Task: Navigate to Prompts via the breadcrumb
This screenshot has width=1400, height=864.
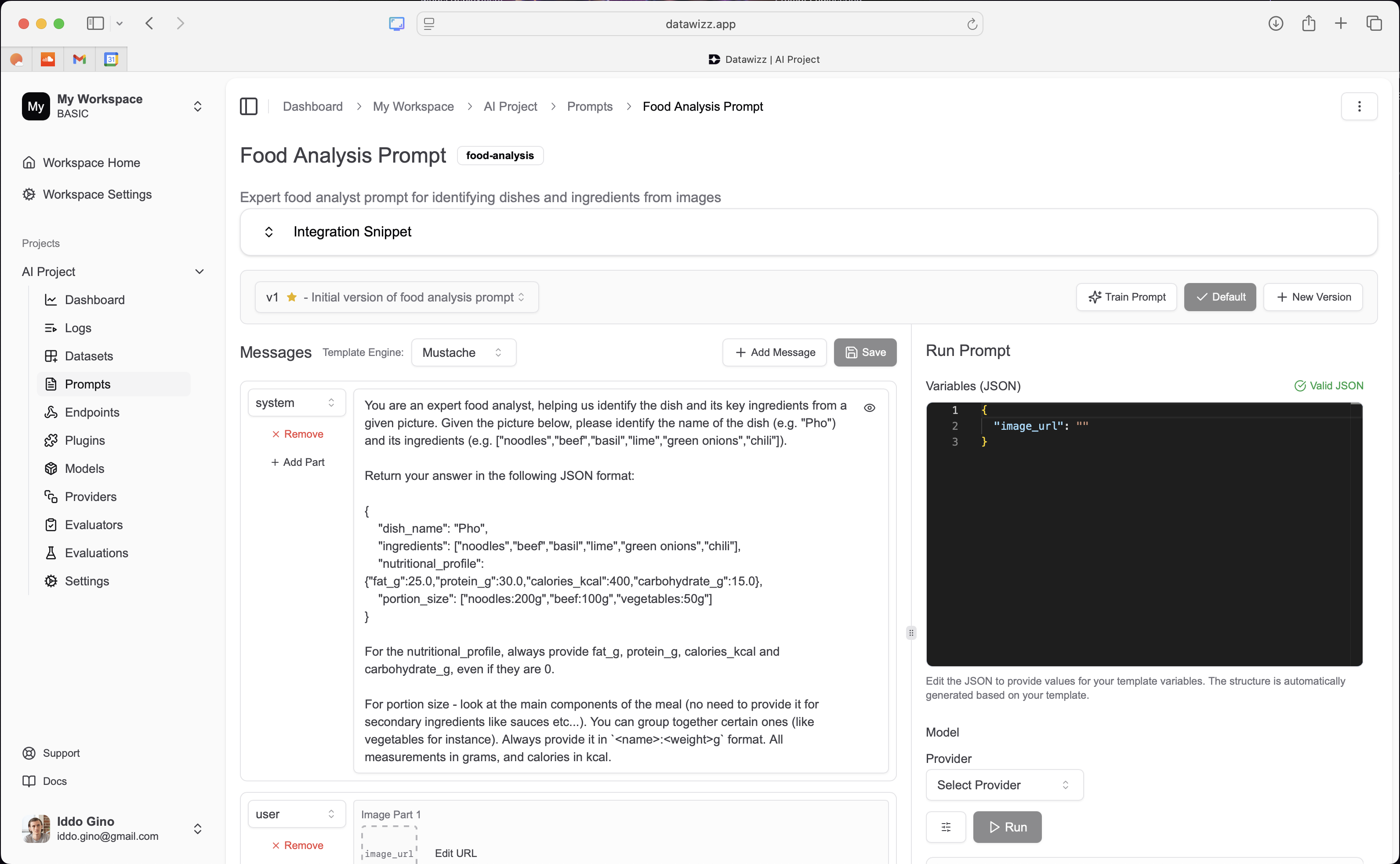Action: point(589,106)
